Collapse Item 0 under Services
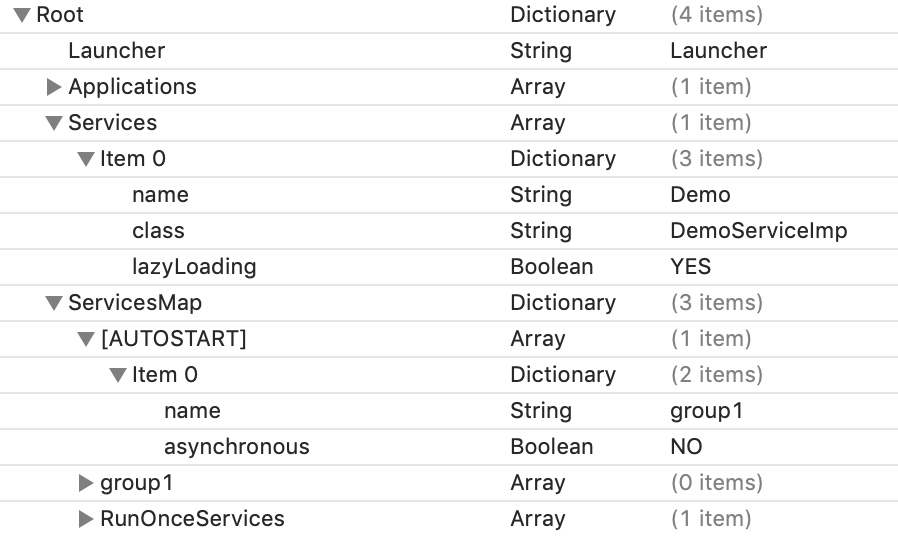Image resolution: width=898 pixels, height=536 pixels. (x=86, y=159)
